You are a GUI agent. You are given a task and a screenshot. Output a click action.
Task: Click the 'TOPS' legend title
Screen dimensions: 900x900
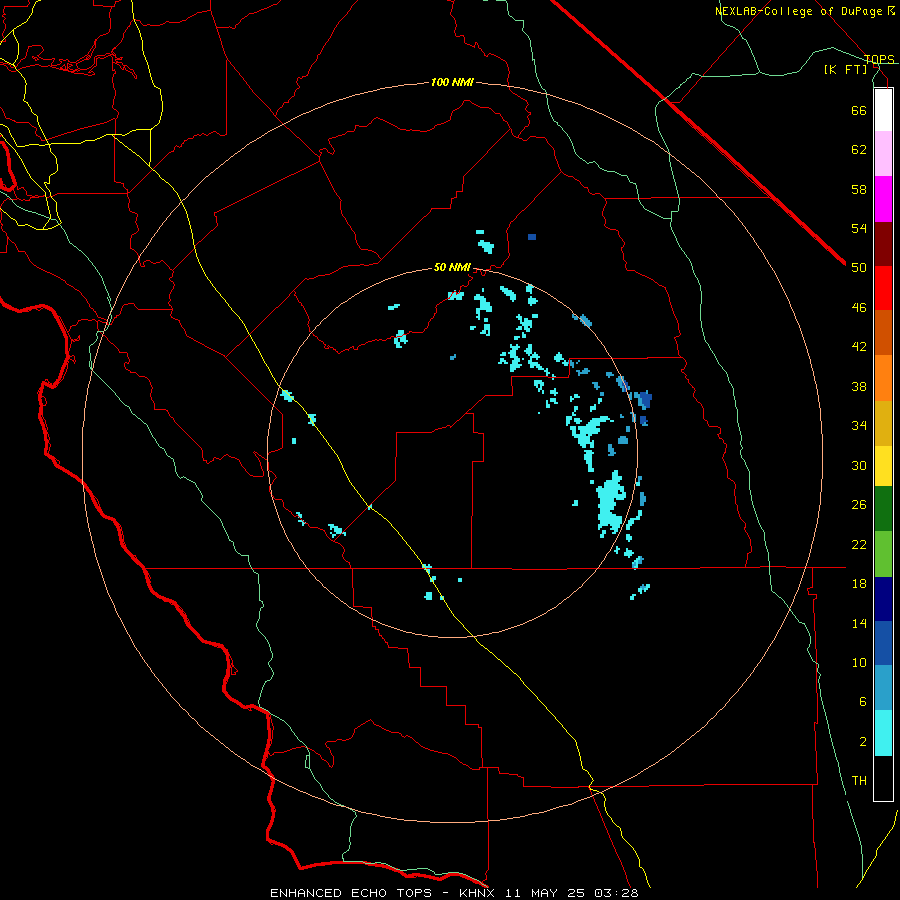click(879, 59)
